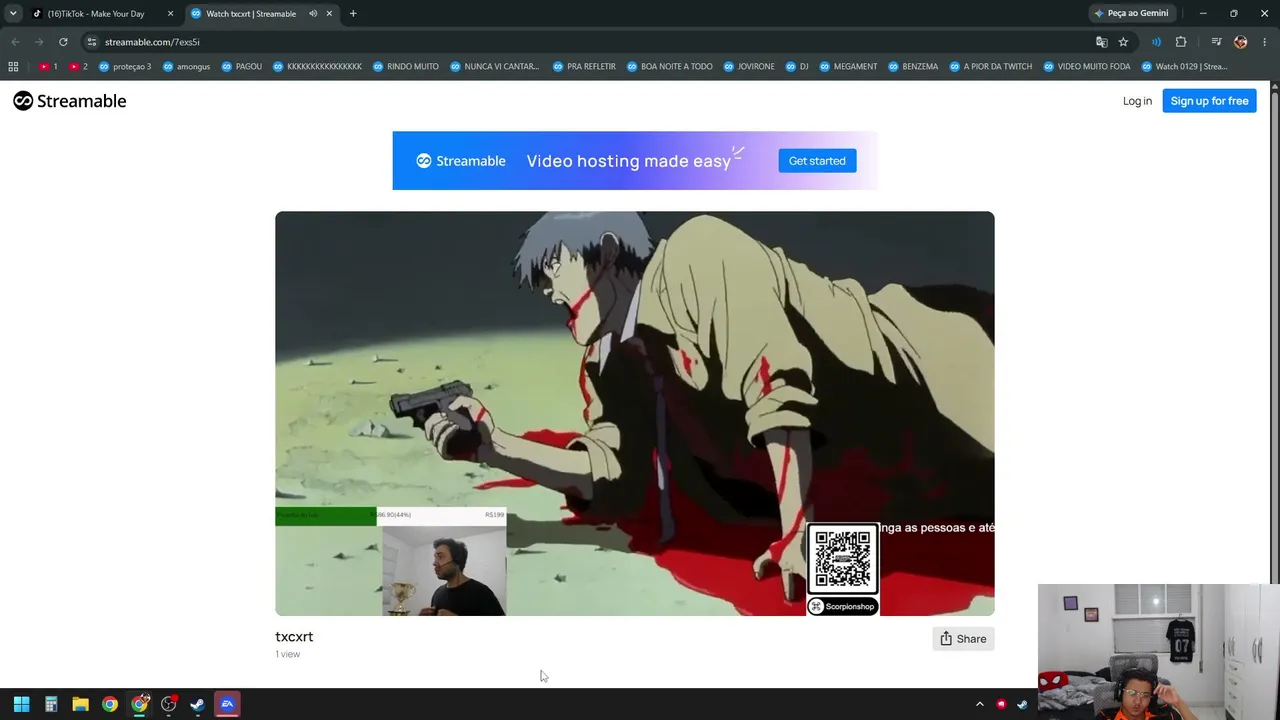Launch Calculator from the taskbar
The width and height of the screenshot is (1280, 720).
[x=51, y=704]
